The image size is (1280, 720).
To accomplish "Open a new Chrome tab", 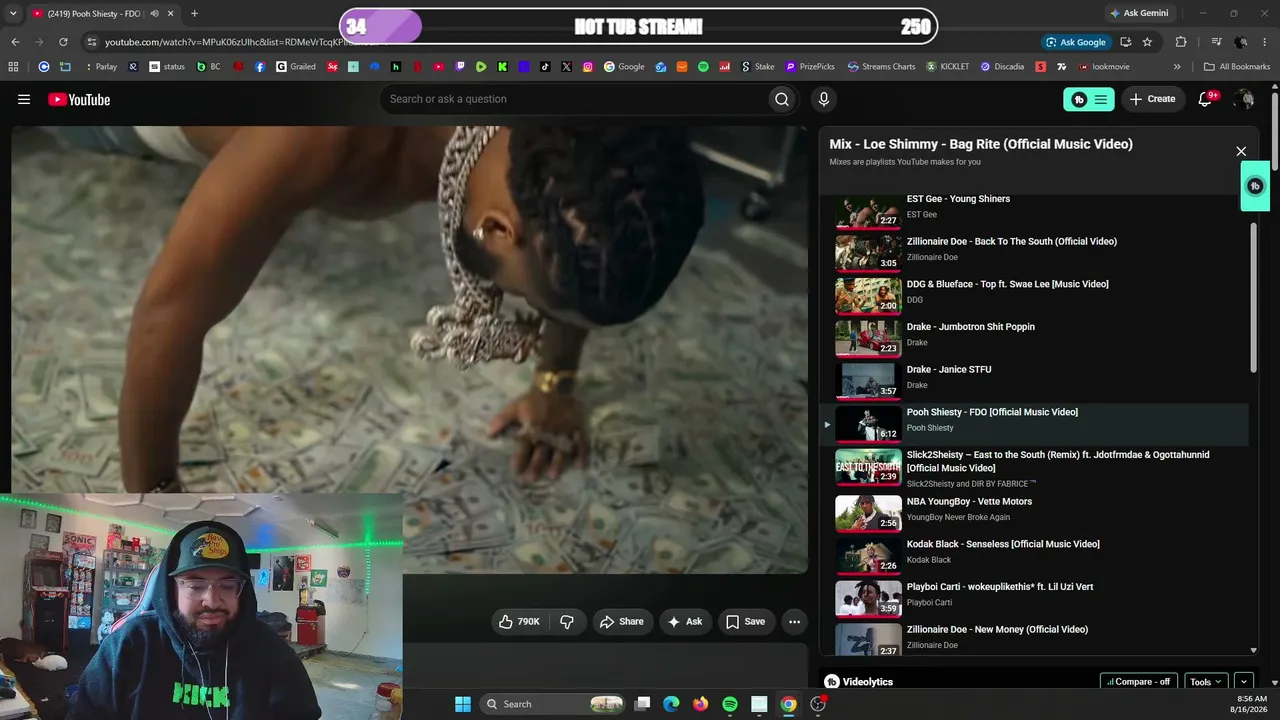I will coord(194,13).
